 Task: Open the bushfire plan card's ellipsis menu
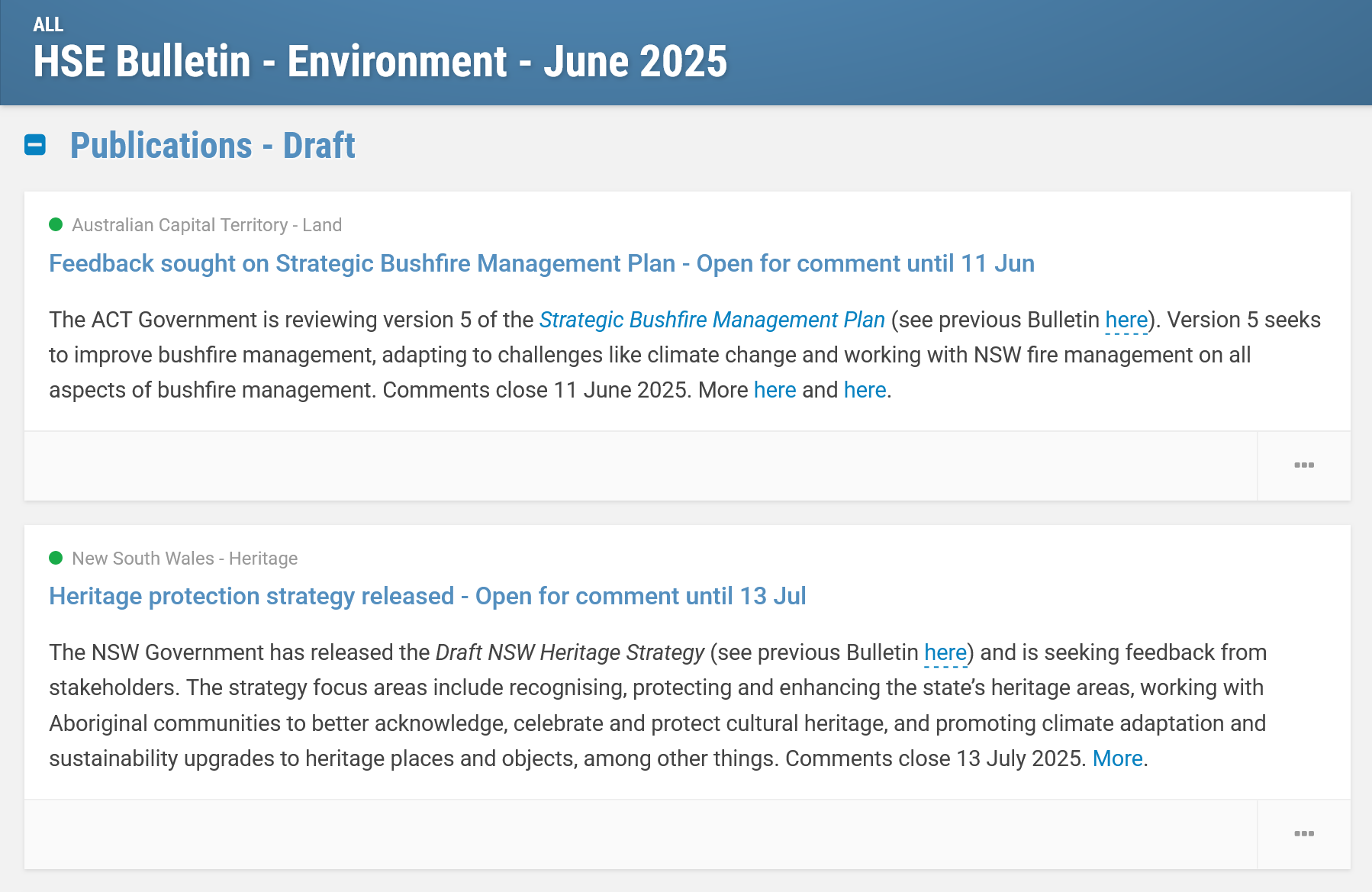tap(1304, 465)
